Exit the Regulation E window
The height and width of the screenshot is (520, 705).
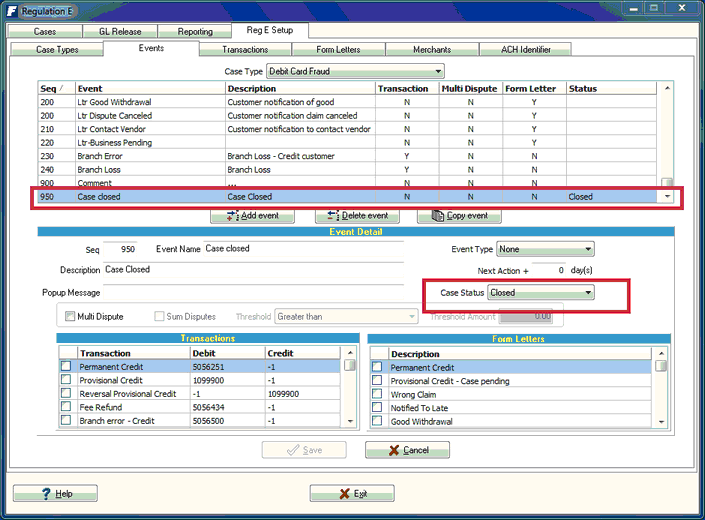click(352, 493)
